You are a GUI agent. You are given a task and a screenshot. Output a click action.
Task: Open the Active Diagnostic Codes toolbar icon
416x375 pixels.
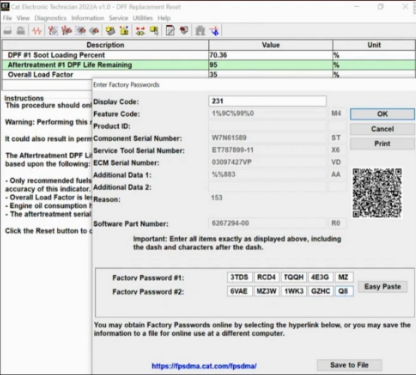53,31
